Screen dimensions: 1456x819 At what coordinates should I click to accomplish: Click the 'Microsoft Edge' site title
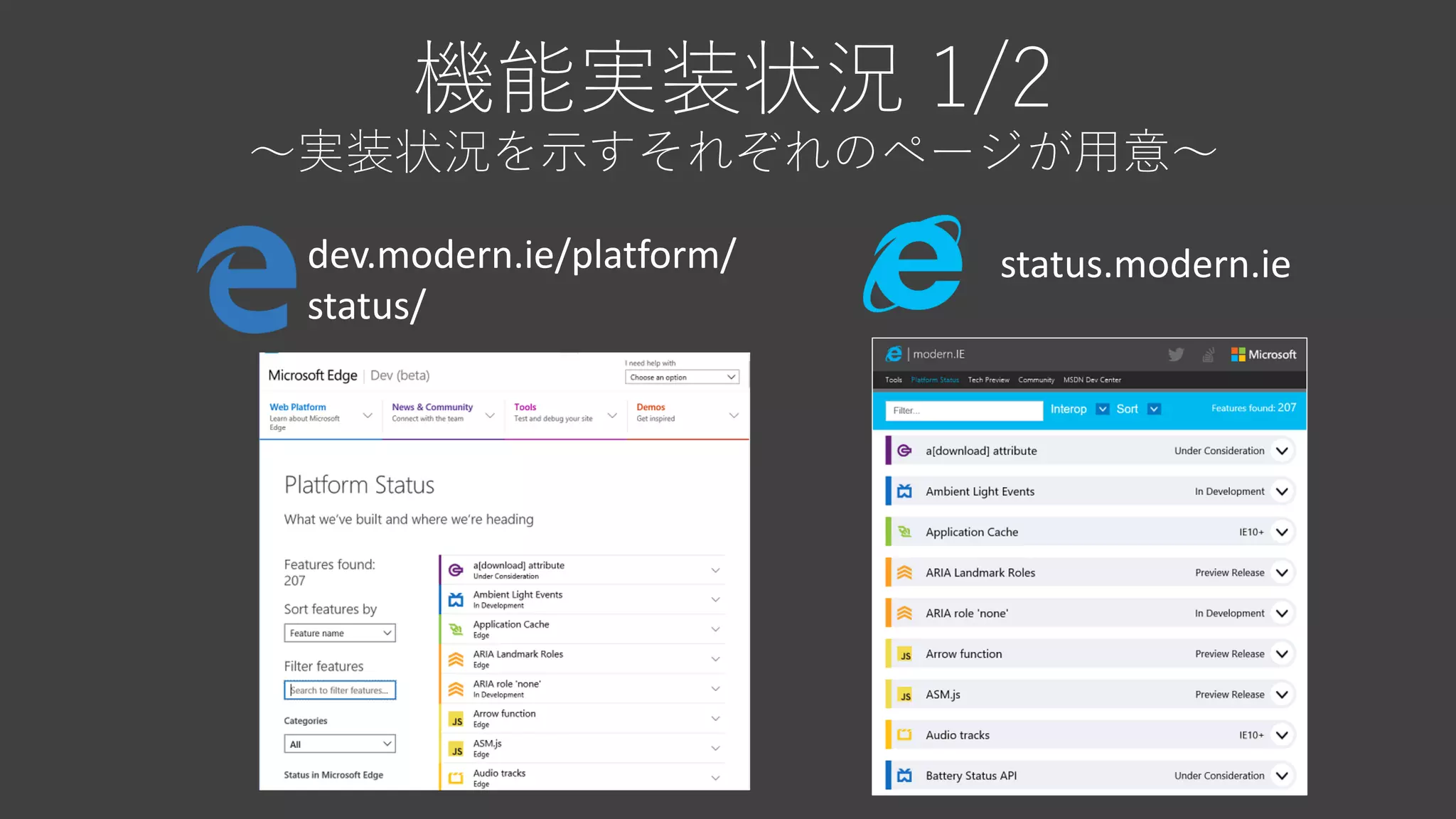pyautogui.click(x=313, y=375)
